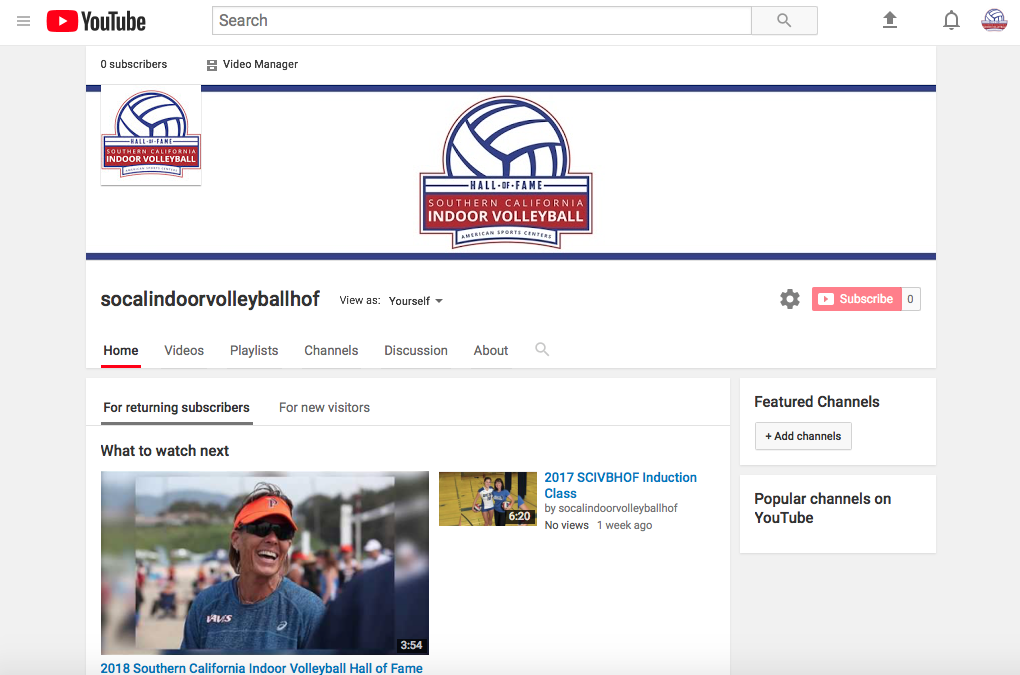Select For returning subscribers tab
The width and height of the screenshot is (1020, 675).
tap(176, 408)
